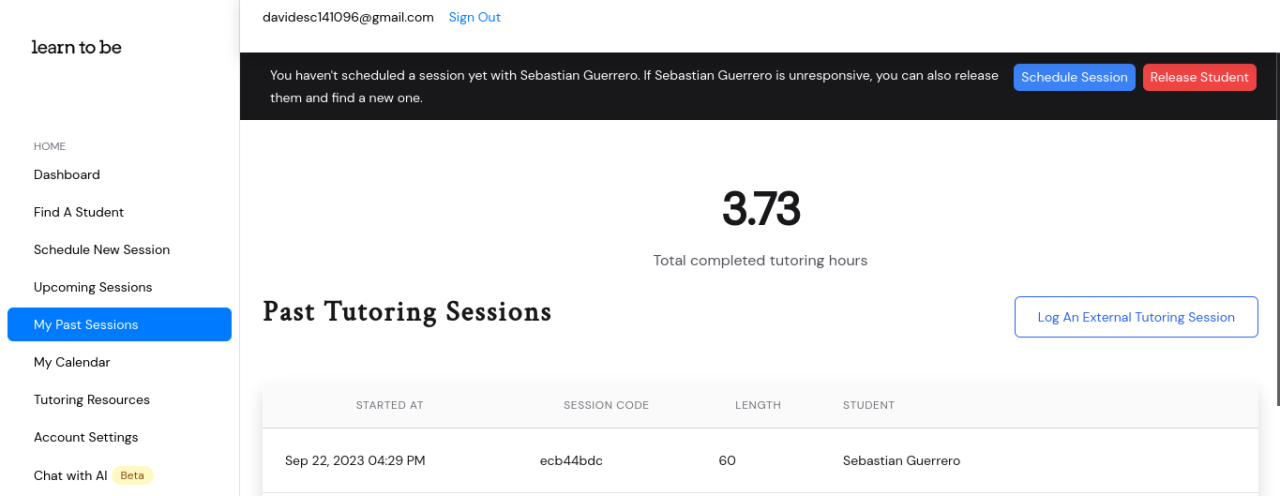
Task: Click session code ecb44bdc
Action: [571, 461]
